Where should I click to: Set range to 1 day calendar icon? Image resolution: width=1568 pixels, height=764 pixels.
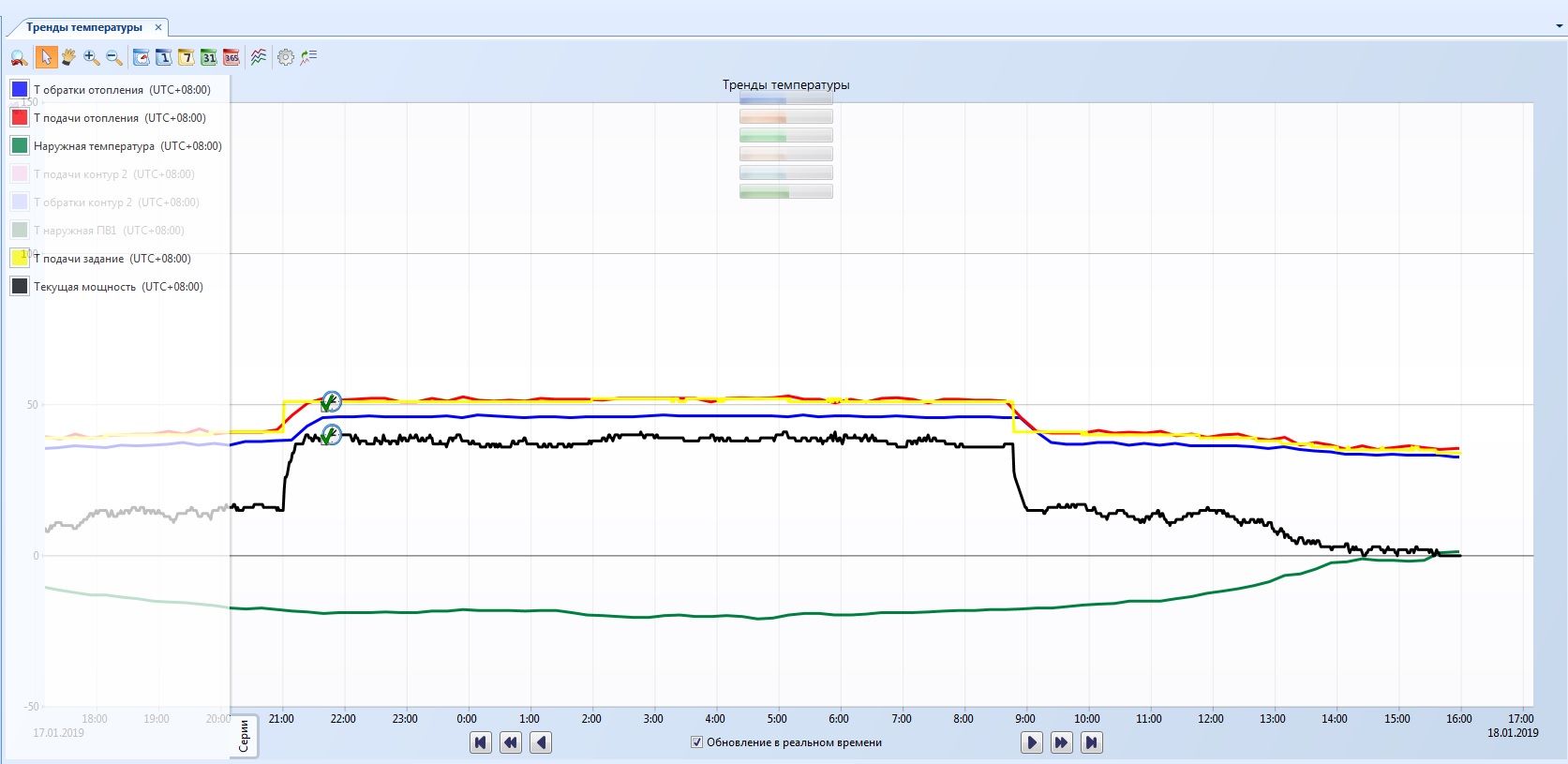(x=164, y=57)
